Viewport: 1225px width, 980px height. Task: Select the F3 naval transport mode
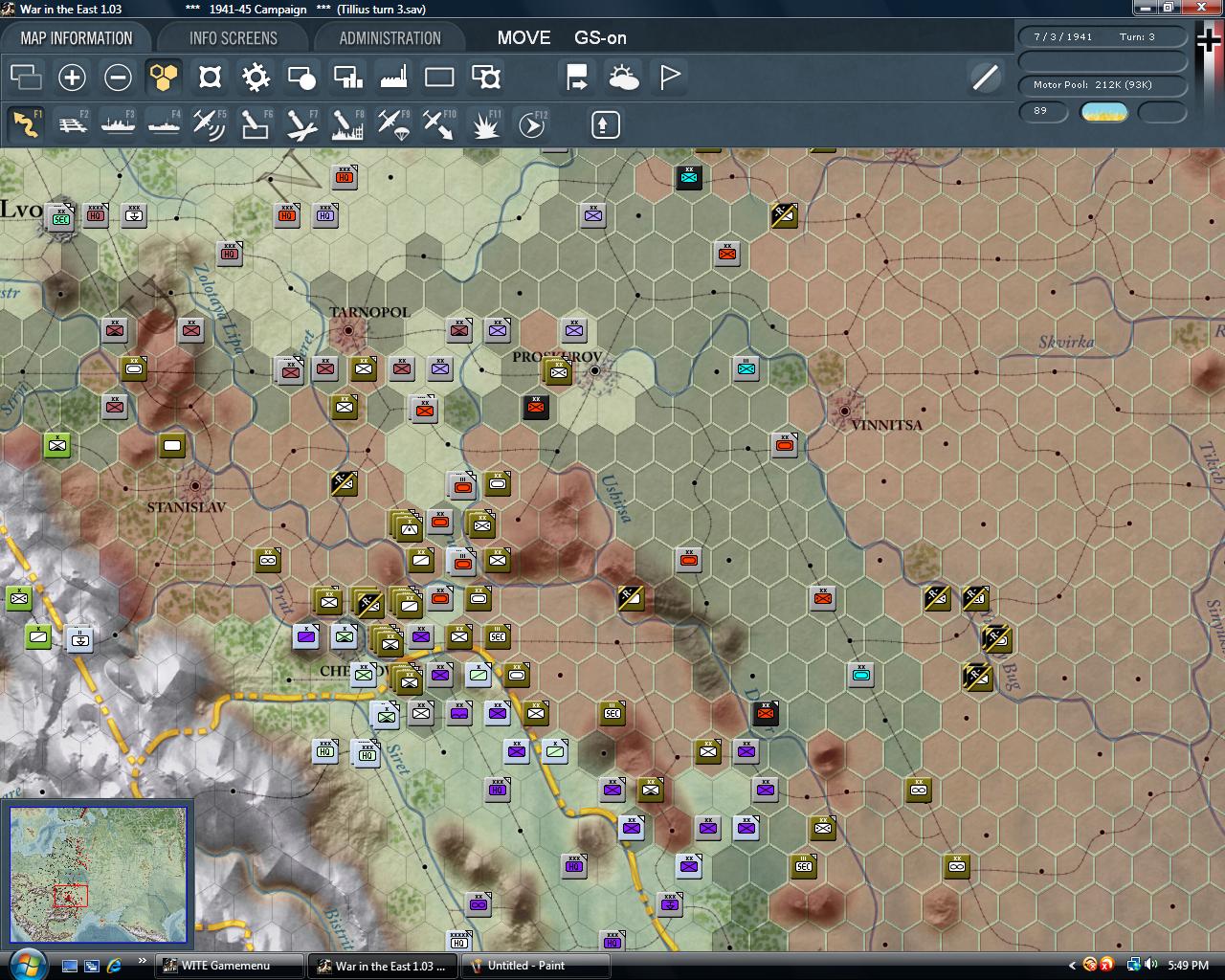pos(118,124)
